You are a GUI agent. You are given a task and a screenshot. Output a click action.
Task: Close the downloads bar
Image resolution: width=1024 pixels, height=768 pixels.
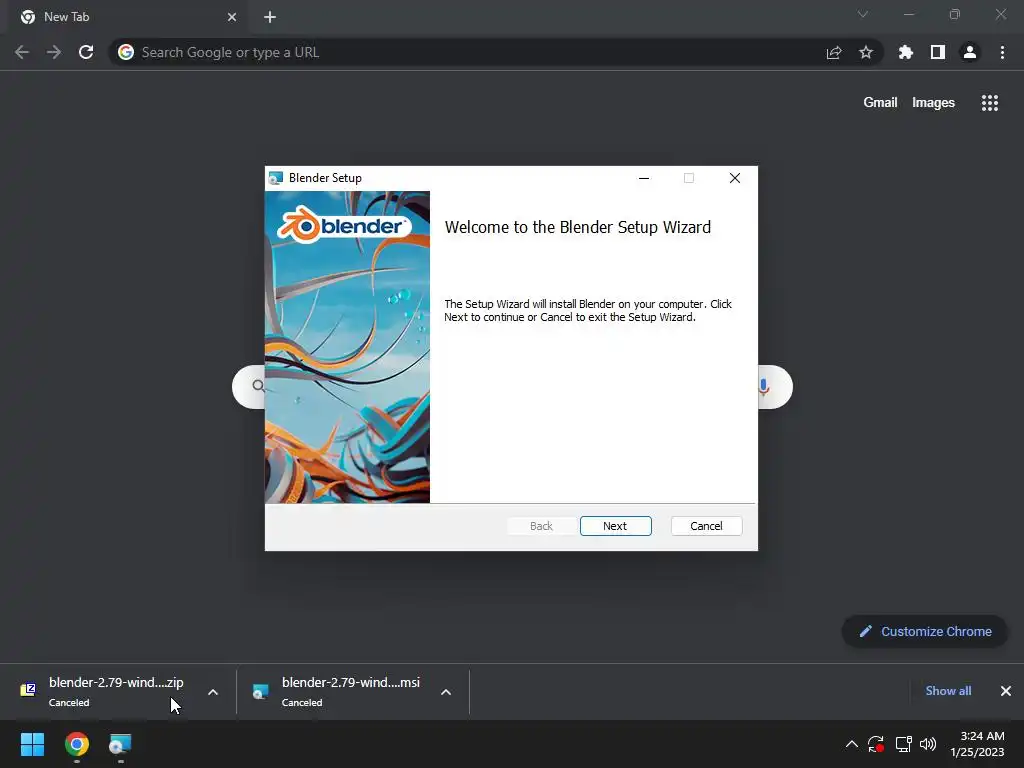(x=1006, y=691)
